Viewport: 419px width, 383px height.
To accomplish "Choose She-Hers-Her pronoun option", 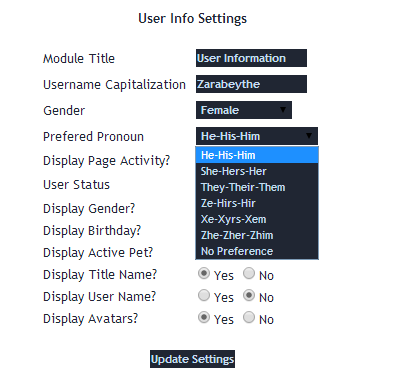I will 257,171.
